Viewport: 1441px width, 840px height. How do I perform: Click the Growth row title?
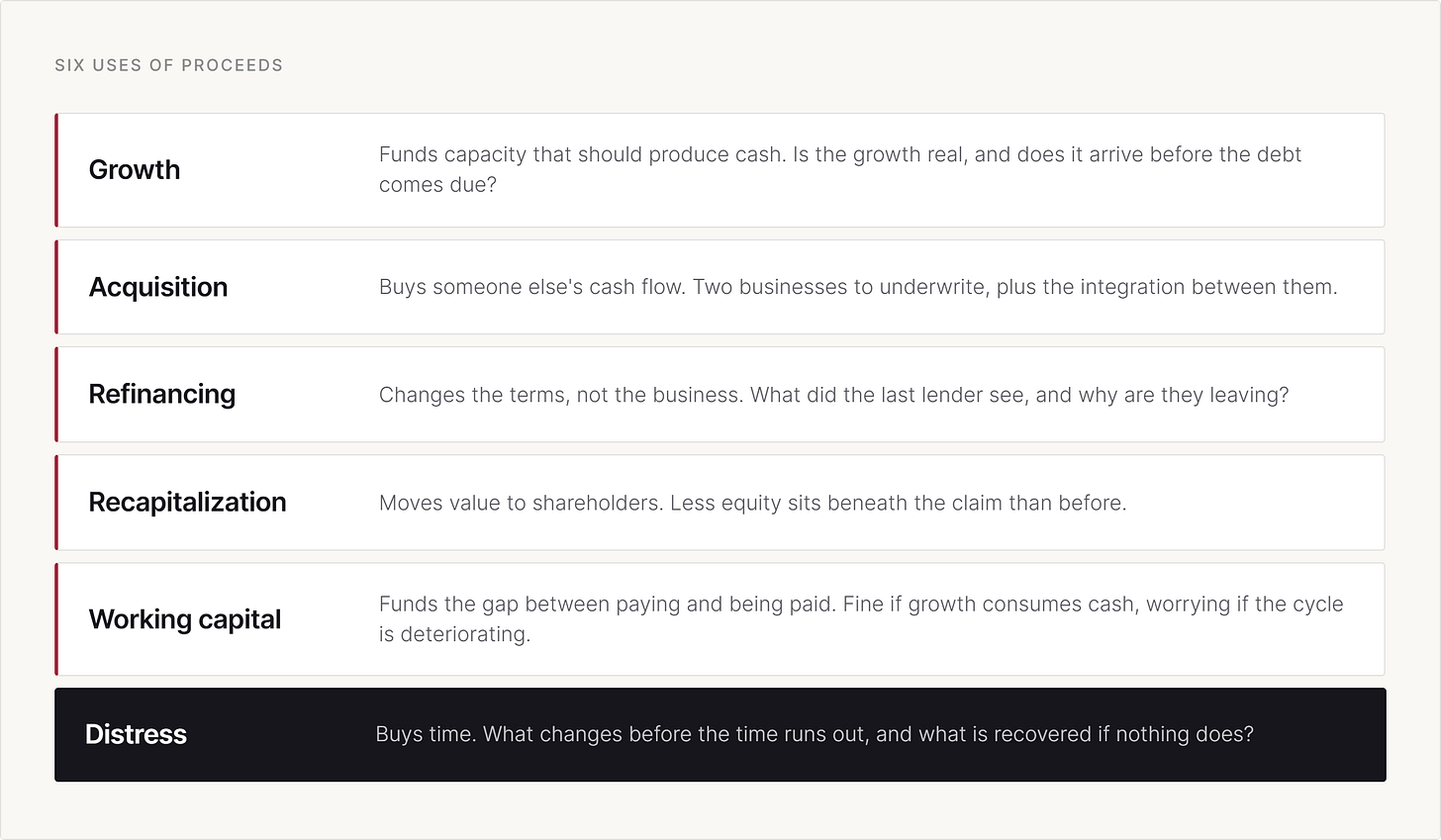[135, 170]
